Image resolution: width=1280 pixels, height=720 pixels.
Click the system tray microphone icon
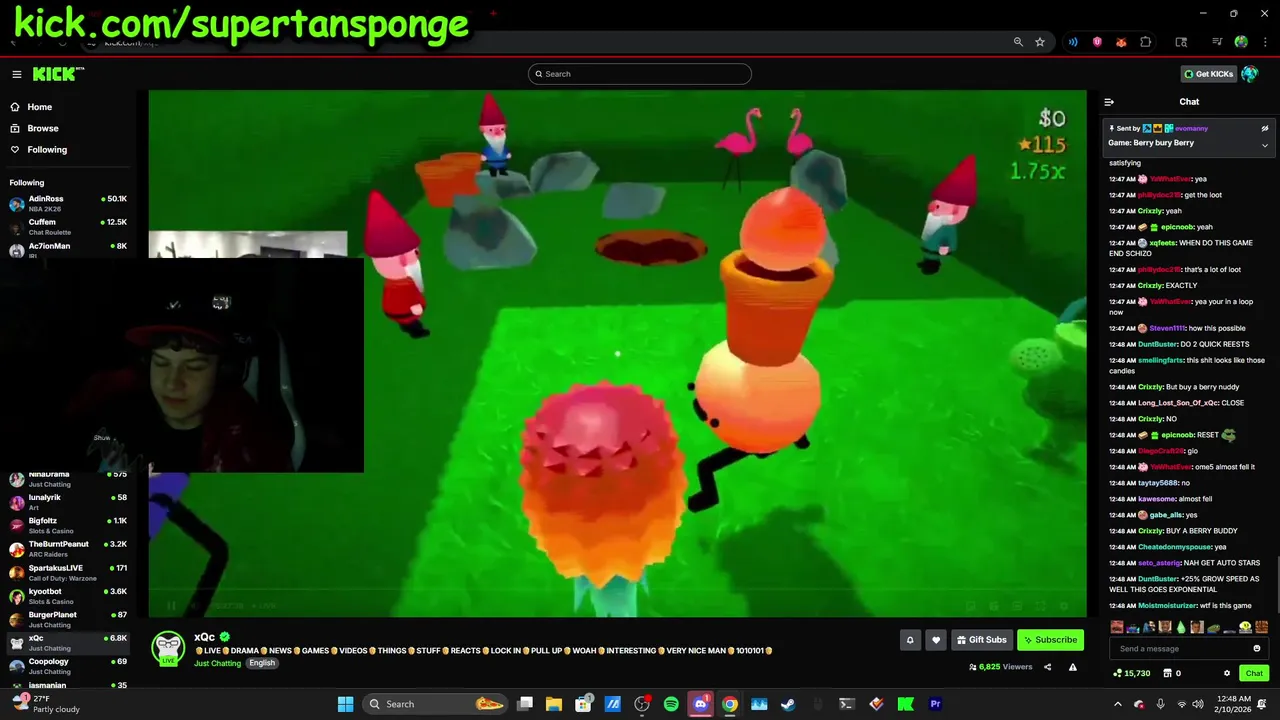pyautogui.click(x=1161, y=704)
